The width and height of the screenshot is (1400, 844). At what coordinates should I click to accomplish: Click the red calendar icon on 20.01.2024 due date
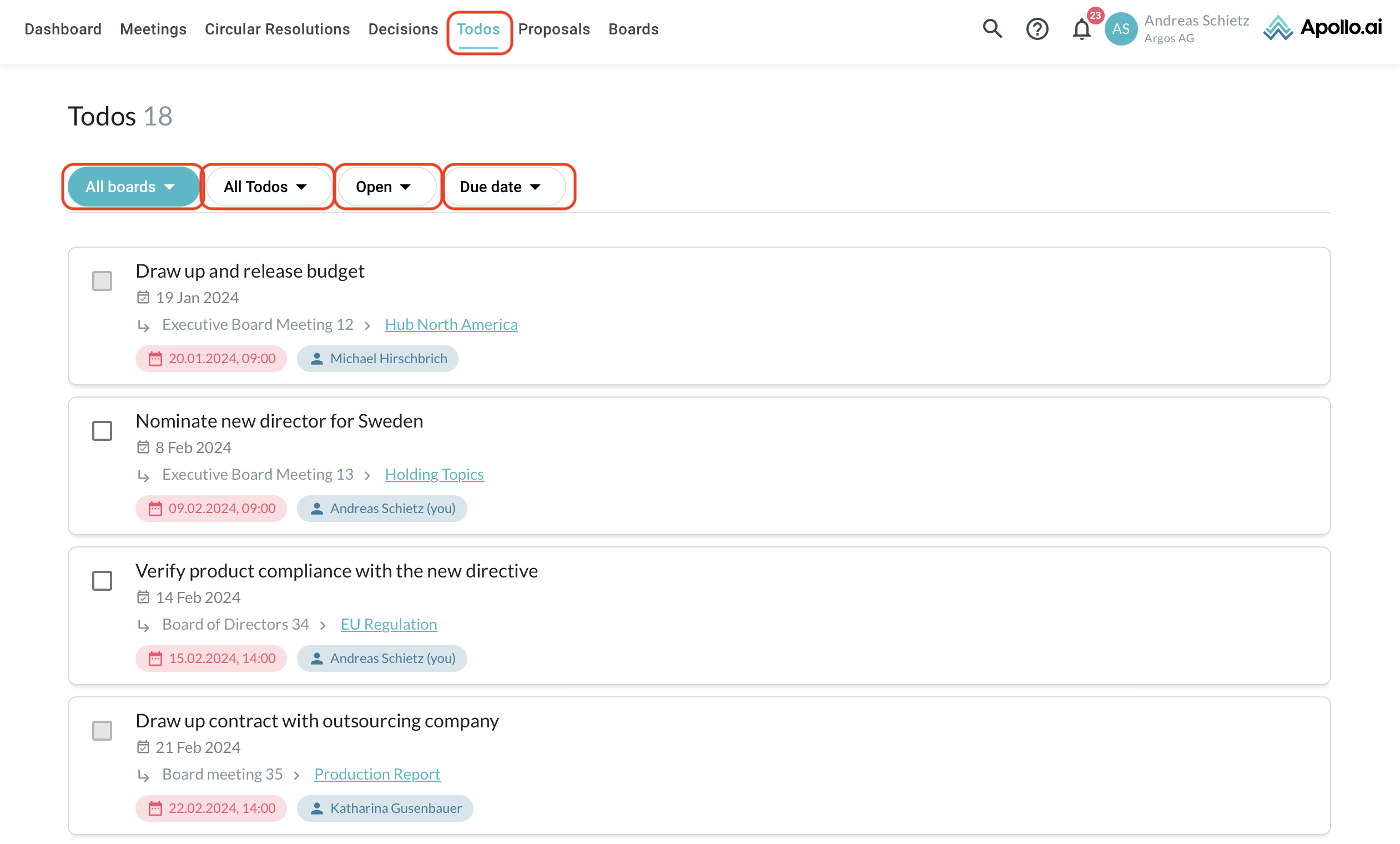point(155,359)
